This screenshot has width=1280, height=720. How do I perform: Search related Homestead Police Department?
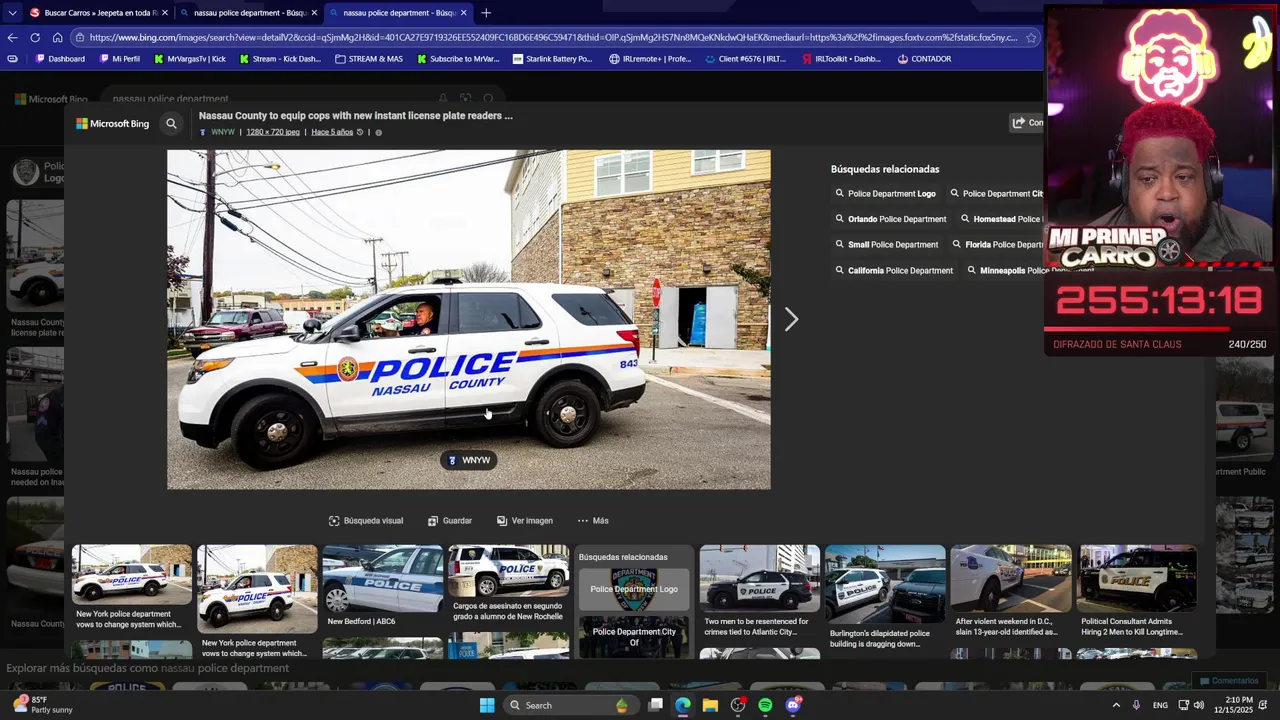pos(1002,219)
